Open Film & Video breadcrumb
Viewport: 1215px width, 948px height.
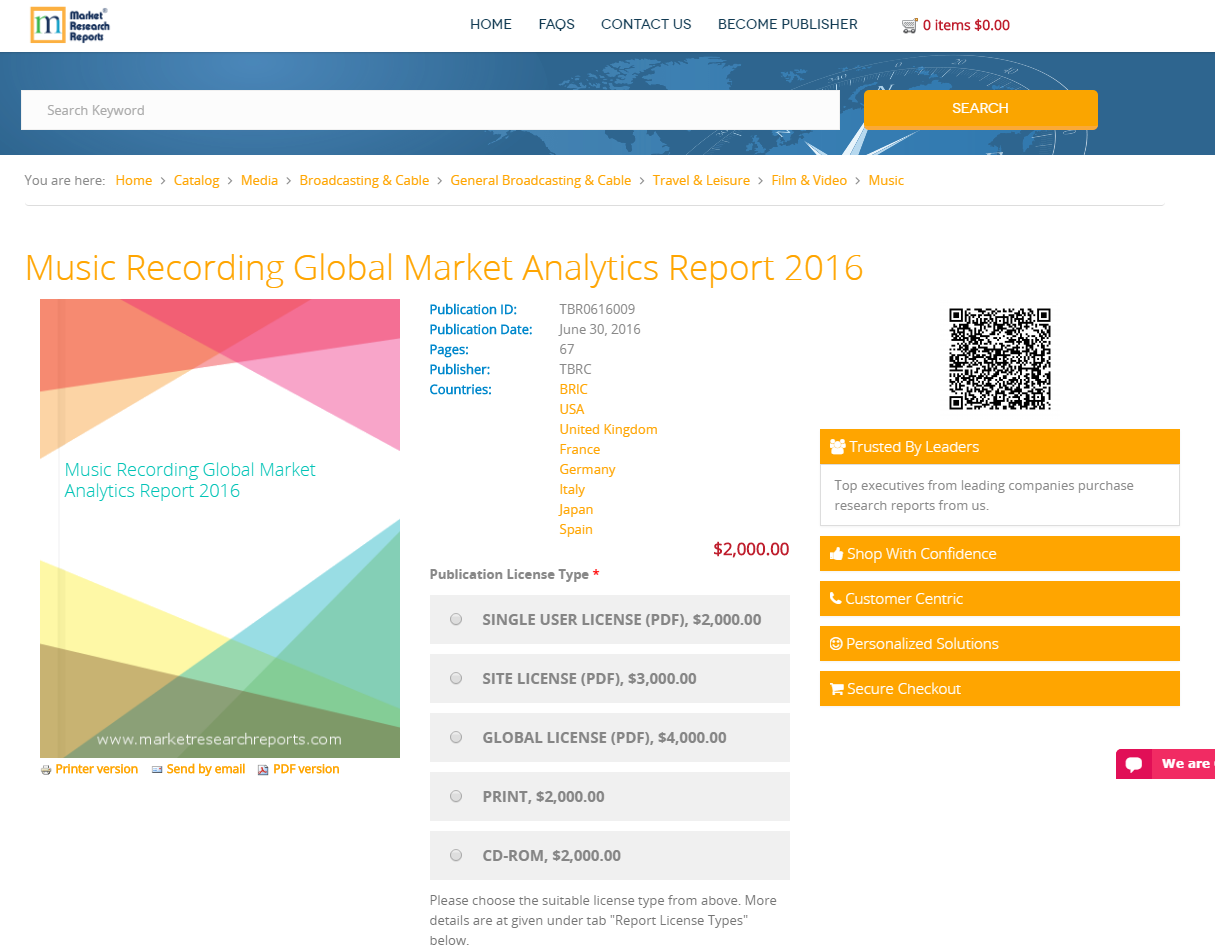(x=809, y=181)
